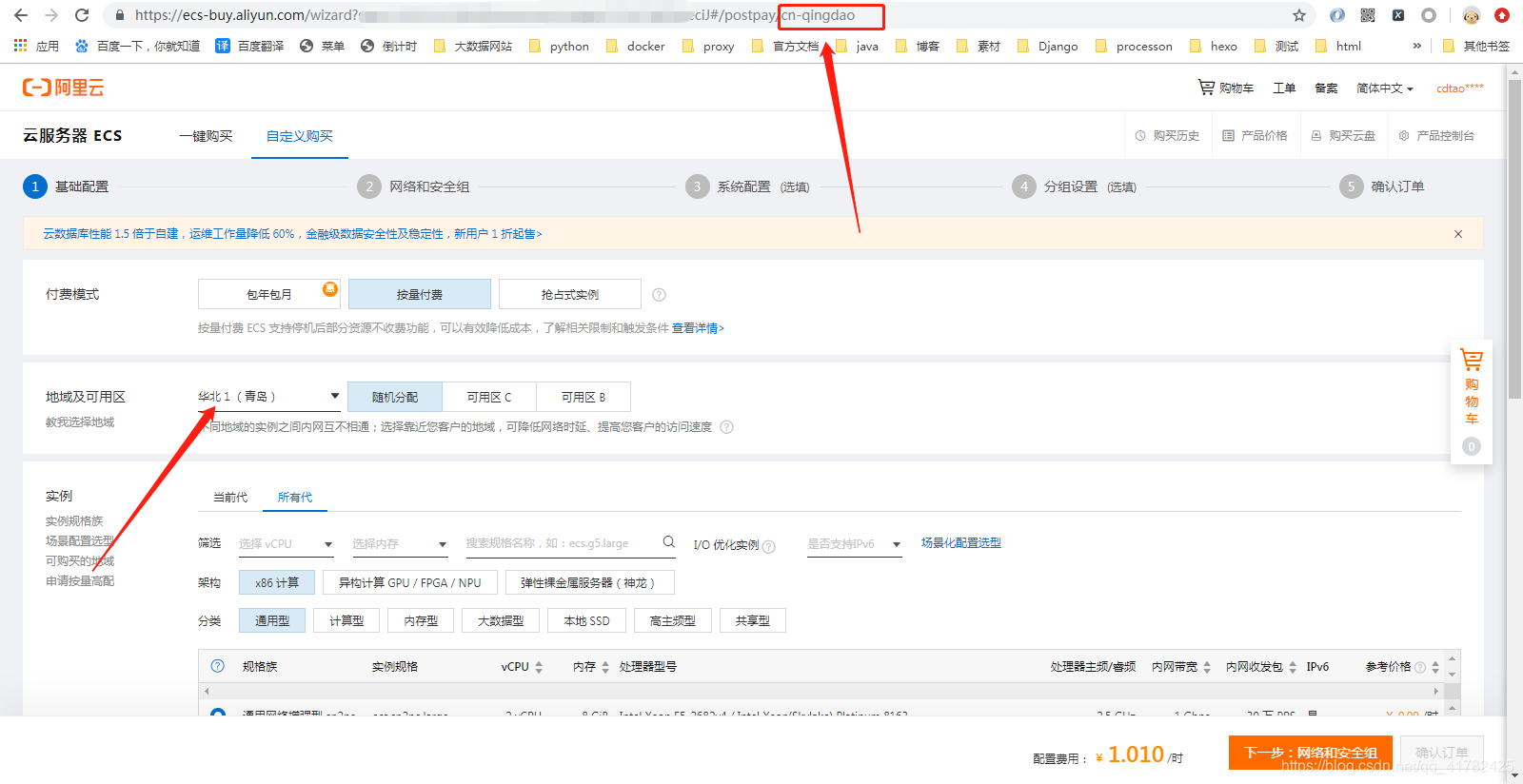Switch to the 所有代 instance tab

[x=295, y=498]
